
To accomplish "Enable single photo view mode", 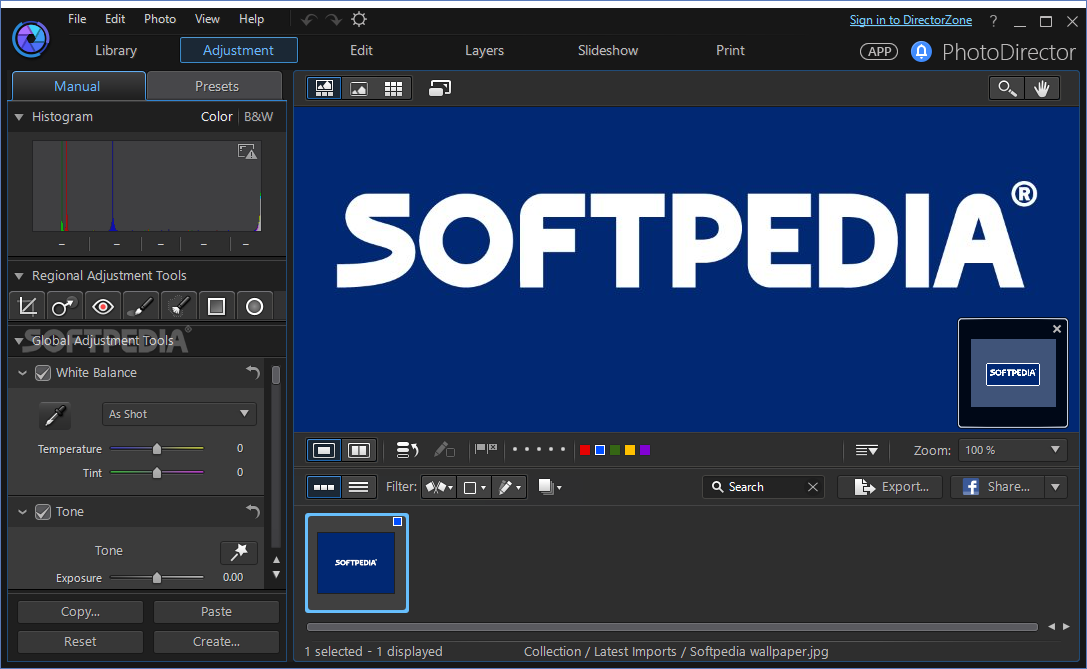I will coord(324,451).
